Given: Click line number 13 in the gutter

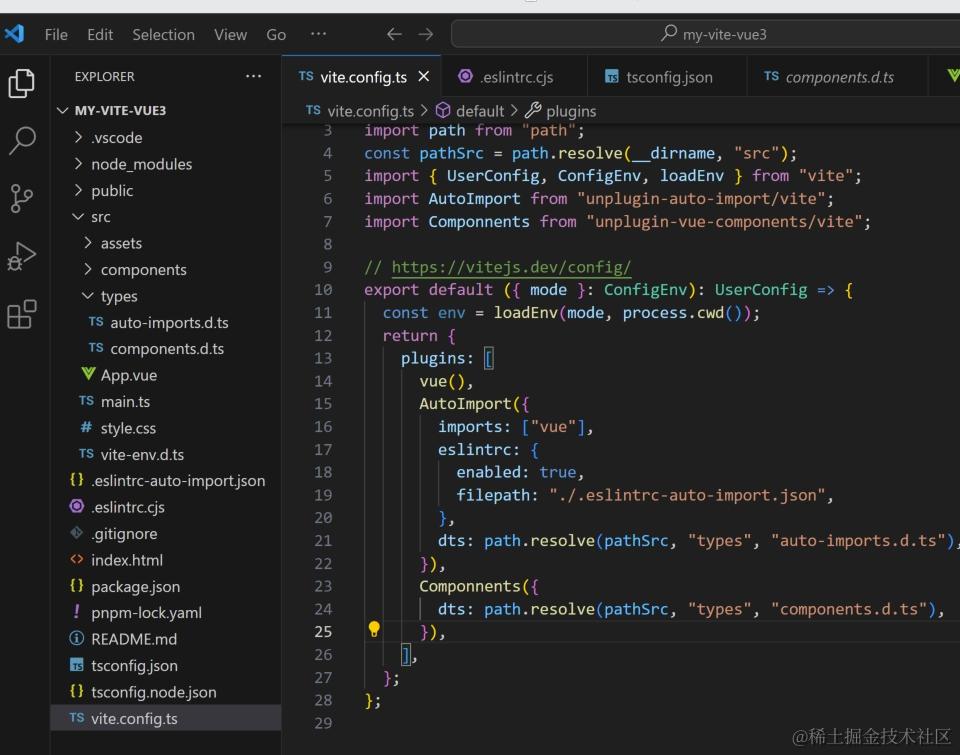Looking at the screenshot, I should point(323,358).
